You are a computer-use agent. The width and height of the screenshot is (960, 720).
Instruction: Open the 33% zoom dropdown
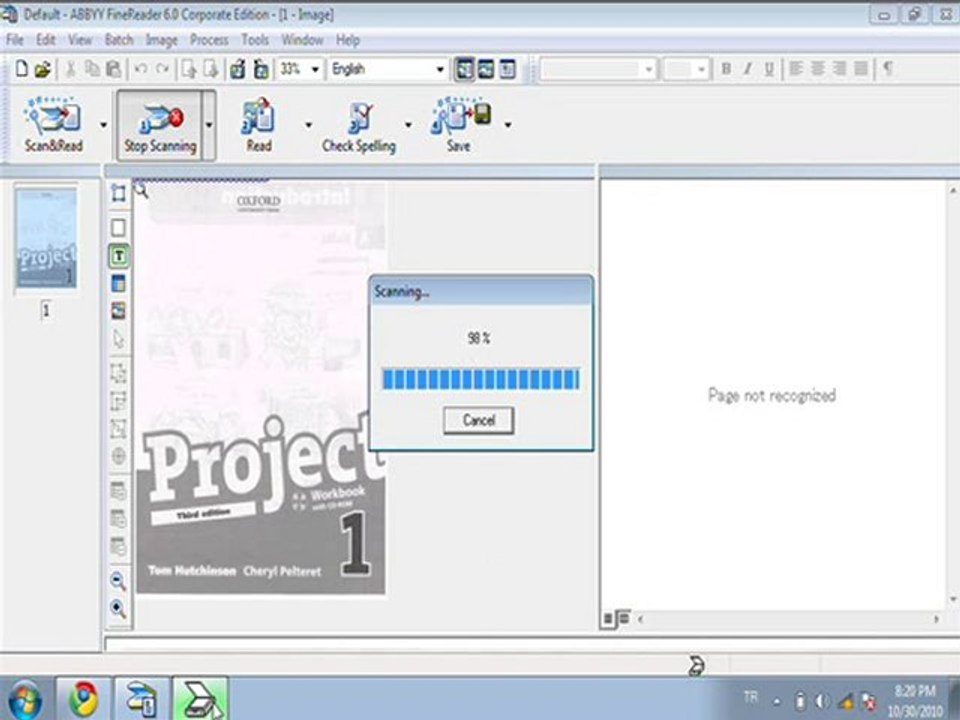(x=315, y=69)
